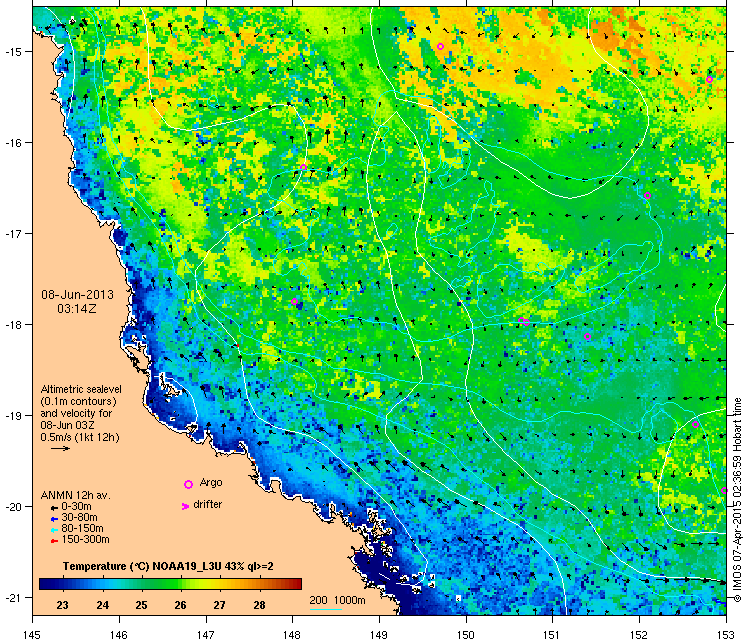Click the '(0.1m contours)' caption line
The image size is (750, 640).
(x=78, y=401)
